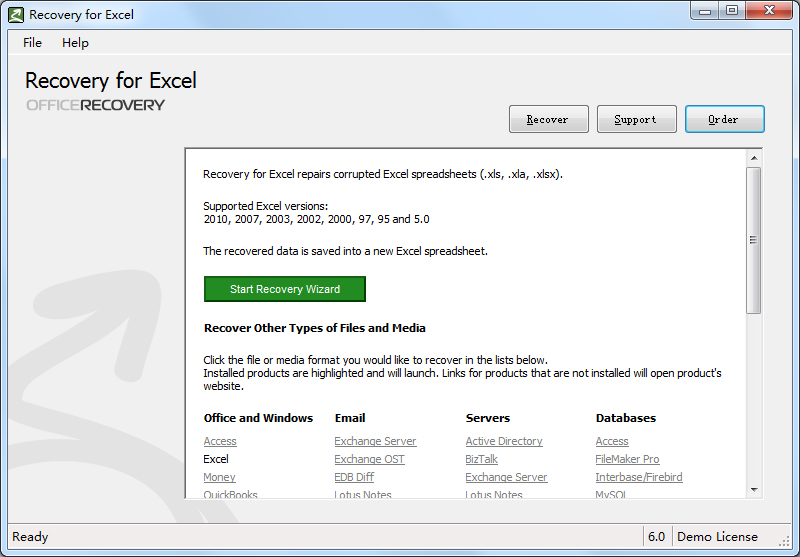
Task: Open the Active Directory link
Action: [504, 441]
